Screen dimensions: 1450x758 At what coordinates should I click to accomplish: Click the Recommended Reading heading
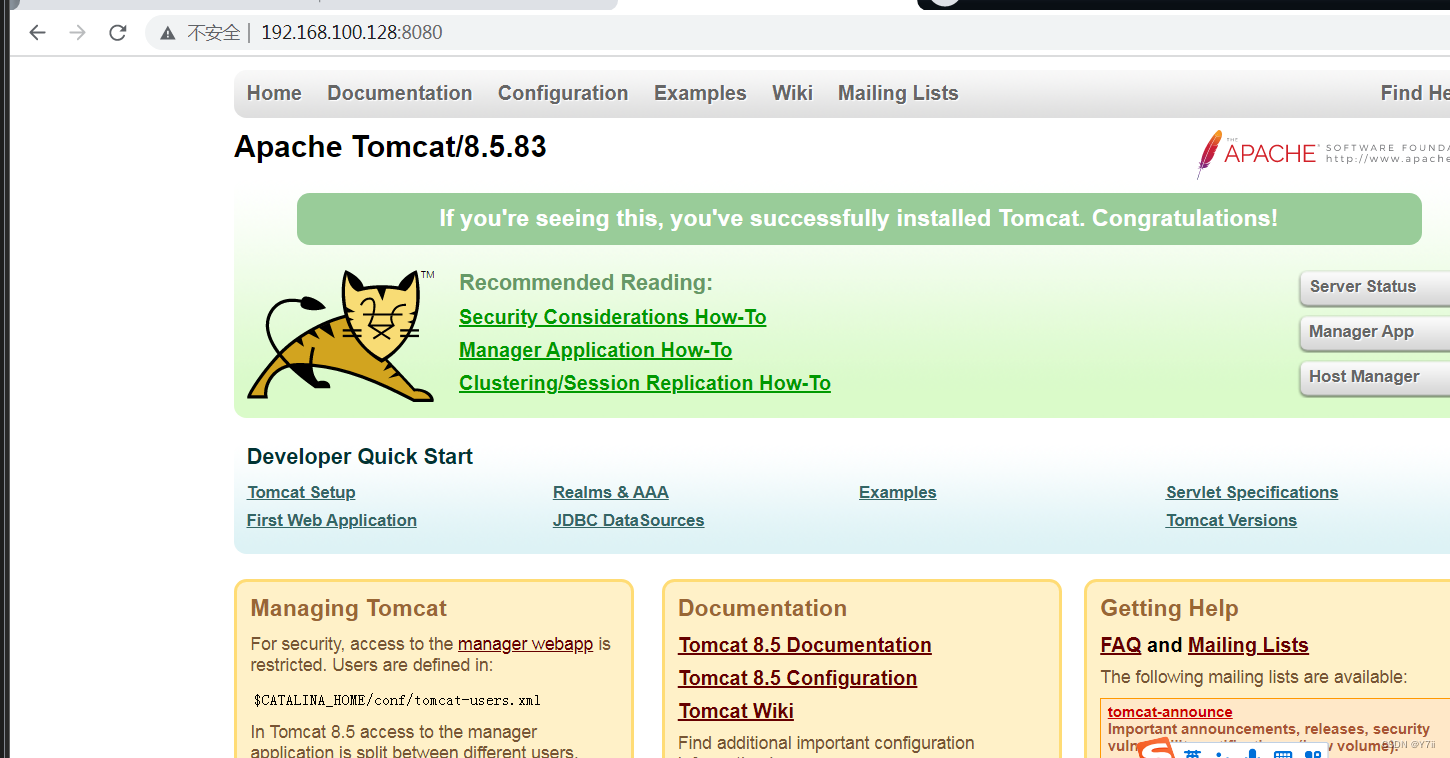point(586,283)
